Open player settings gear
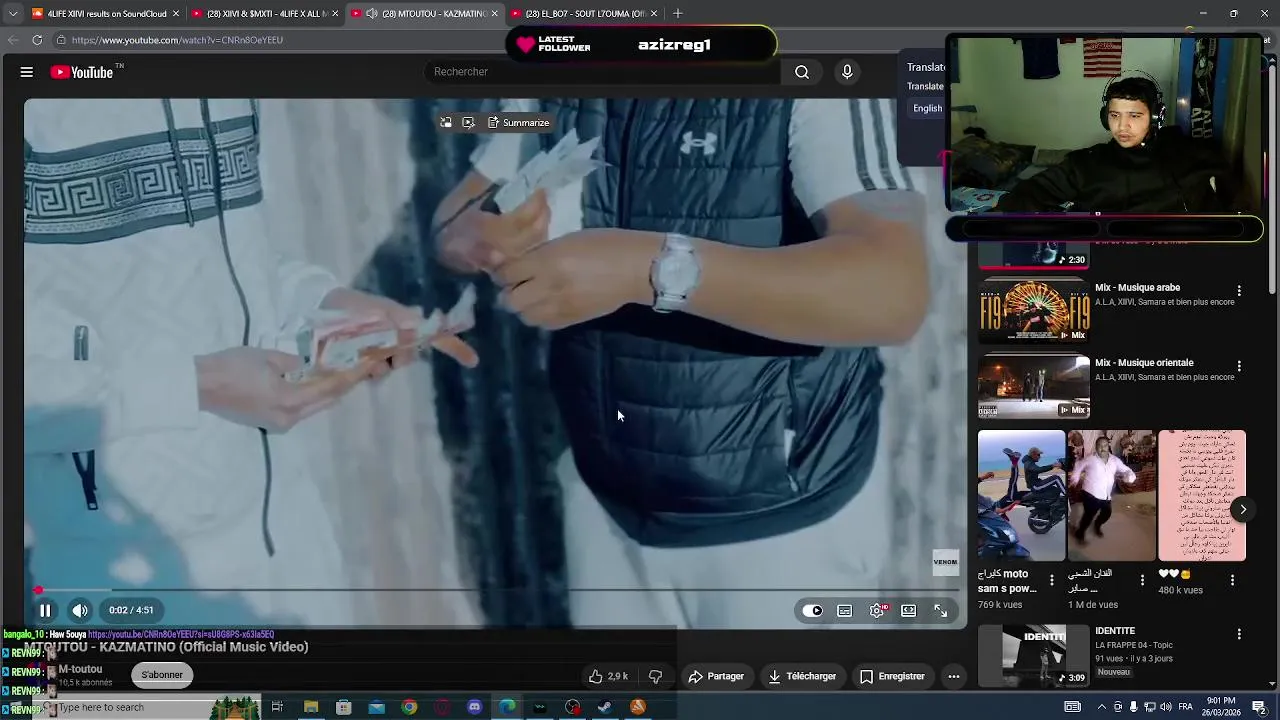Image resolution: width=1280 pixels, height=720 pixels. (877, 610)
